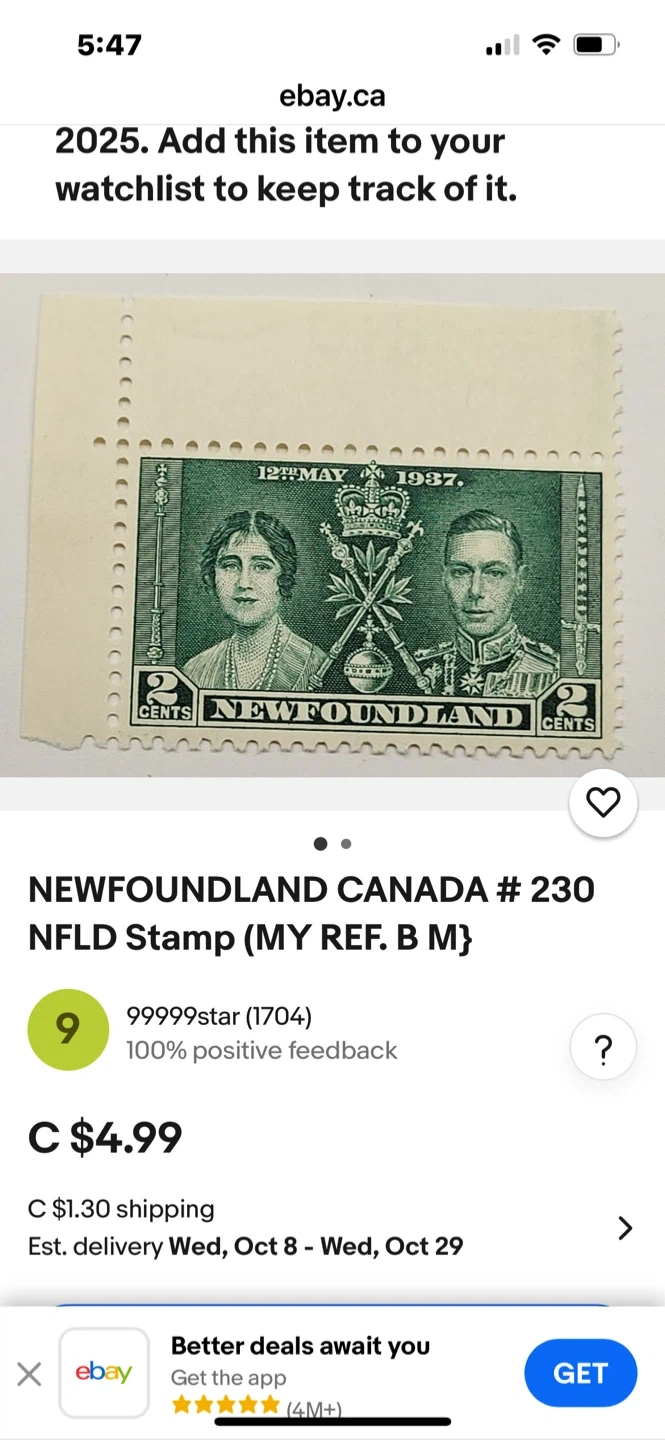View the 100% positive feedback link

click(x=262, y=1051)
